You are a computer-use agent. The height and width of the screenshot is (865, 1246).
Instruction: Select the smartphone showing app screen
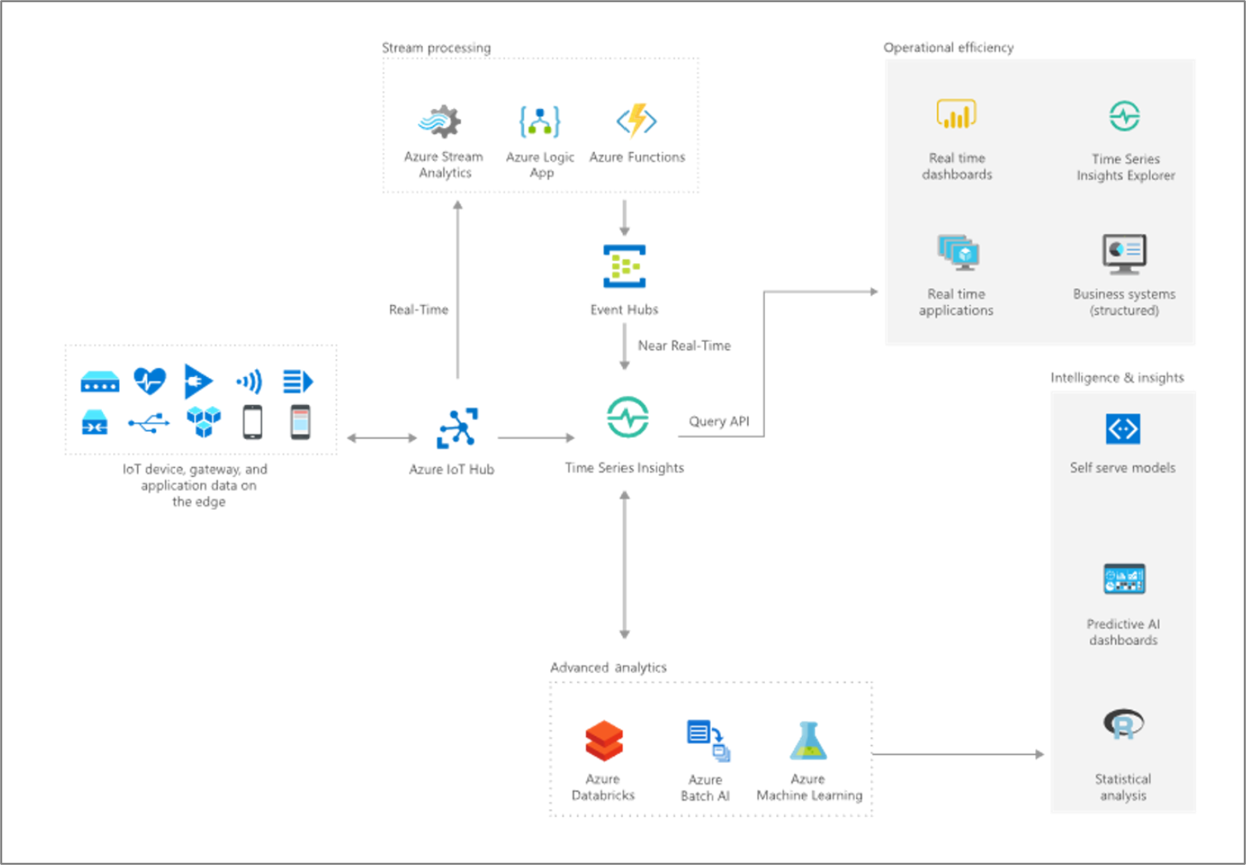pyautogui.click(x=300, y=422)
